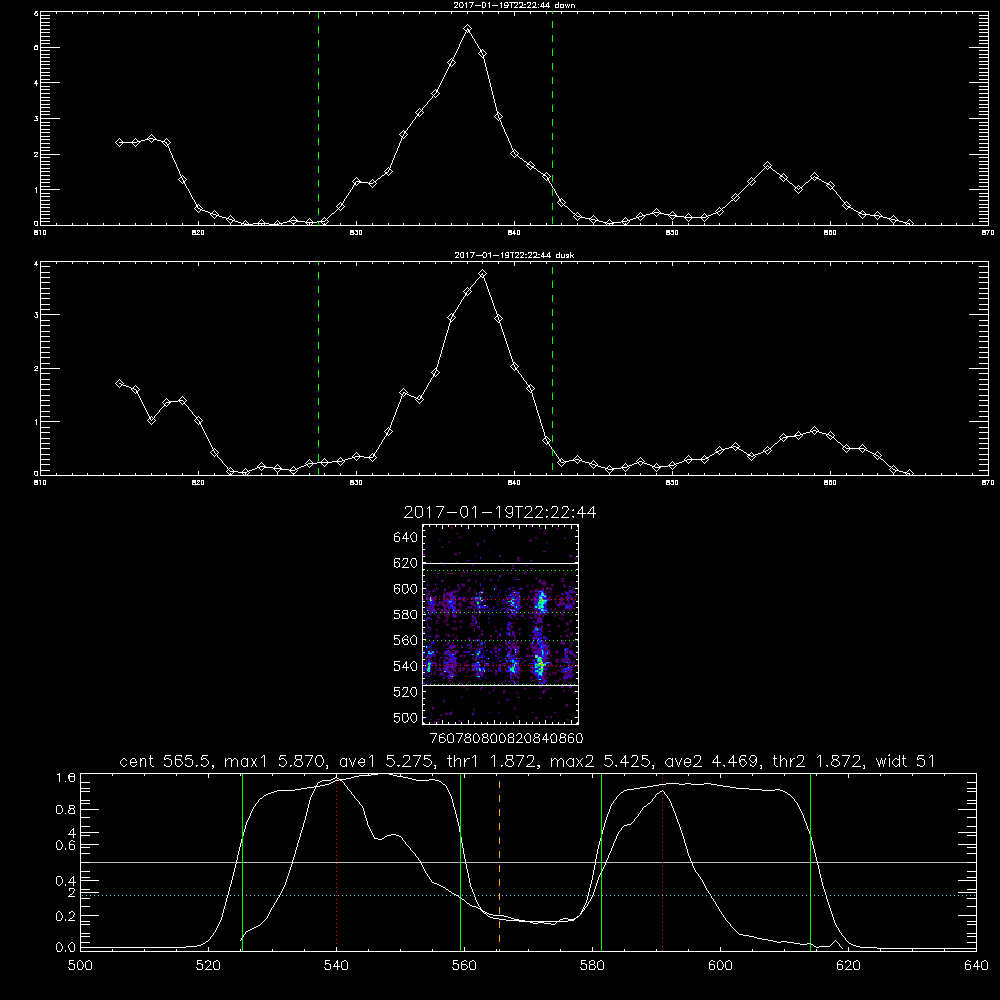1000x1000 pixels.
Task: Click the '500' x-axis label of bottom plot
Action: point(80,966)
